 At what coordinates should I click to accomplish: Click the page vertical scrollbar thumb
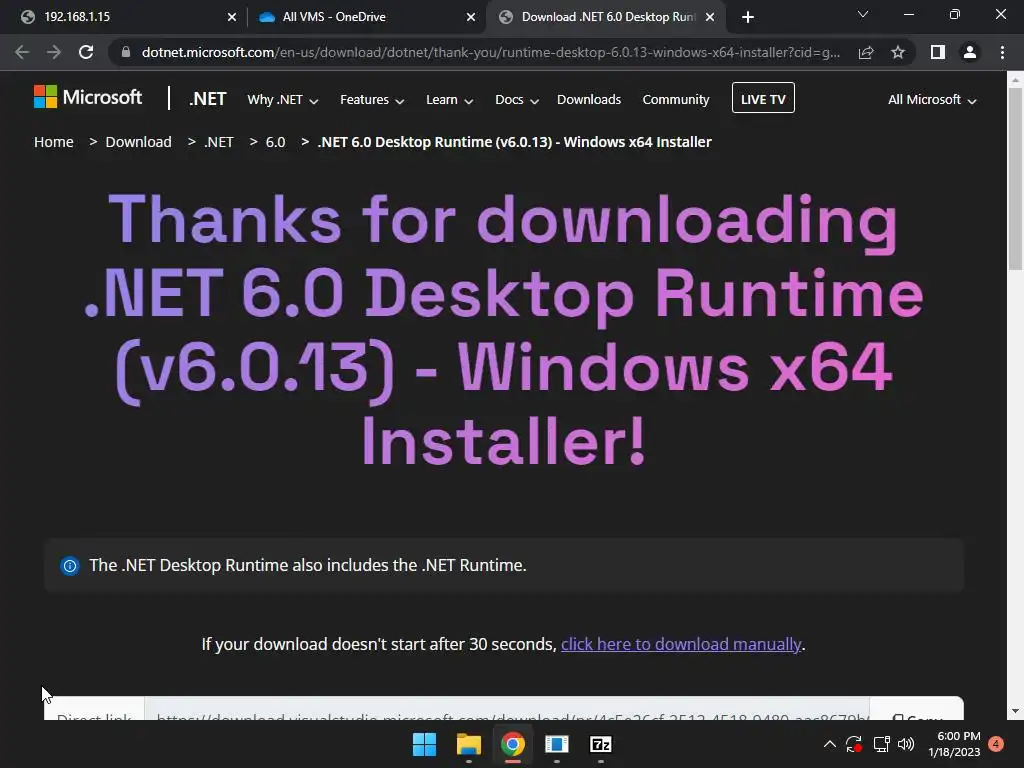click(1015, 178)
